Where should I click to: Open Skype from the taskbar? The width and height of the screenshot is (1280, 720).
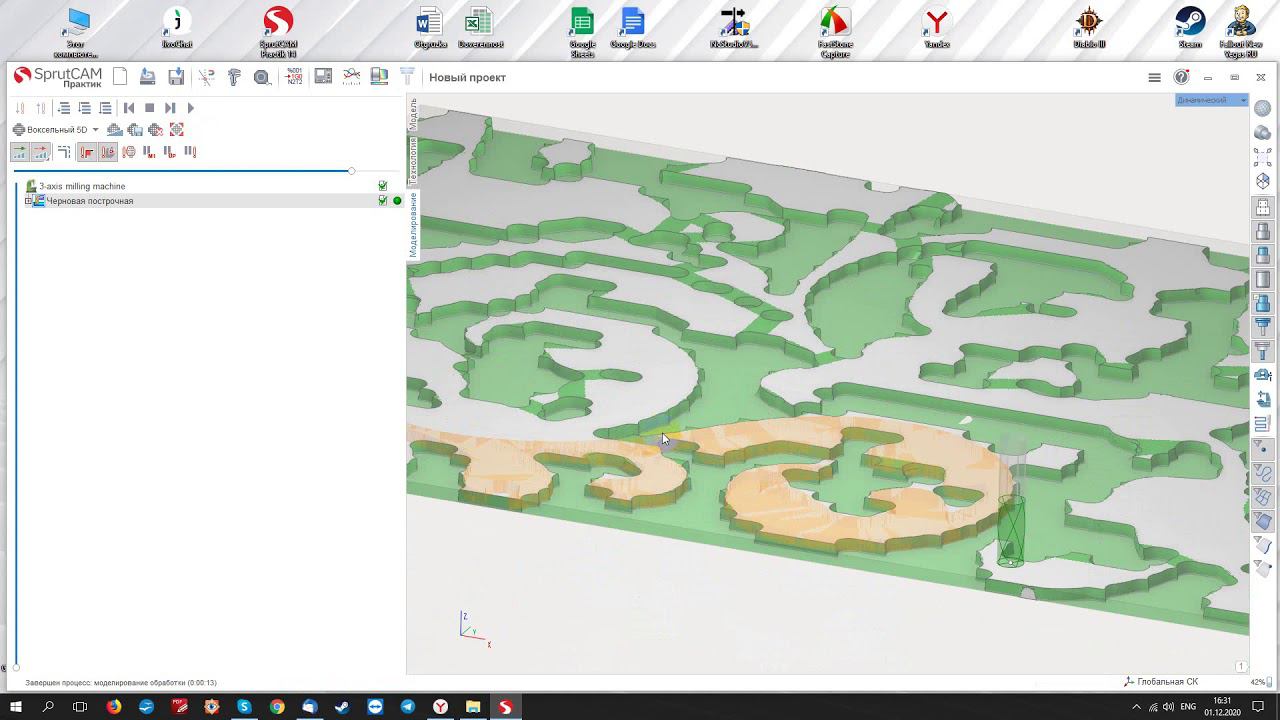coord(244,707)
